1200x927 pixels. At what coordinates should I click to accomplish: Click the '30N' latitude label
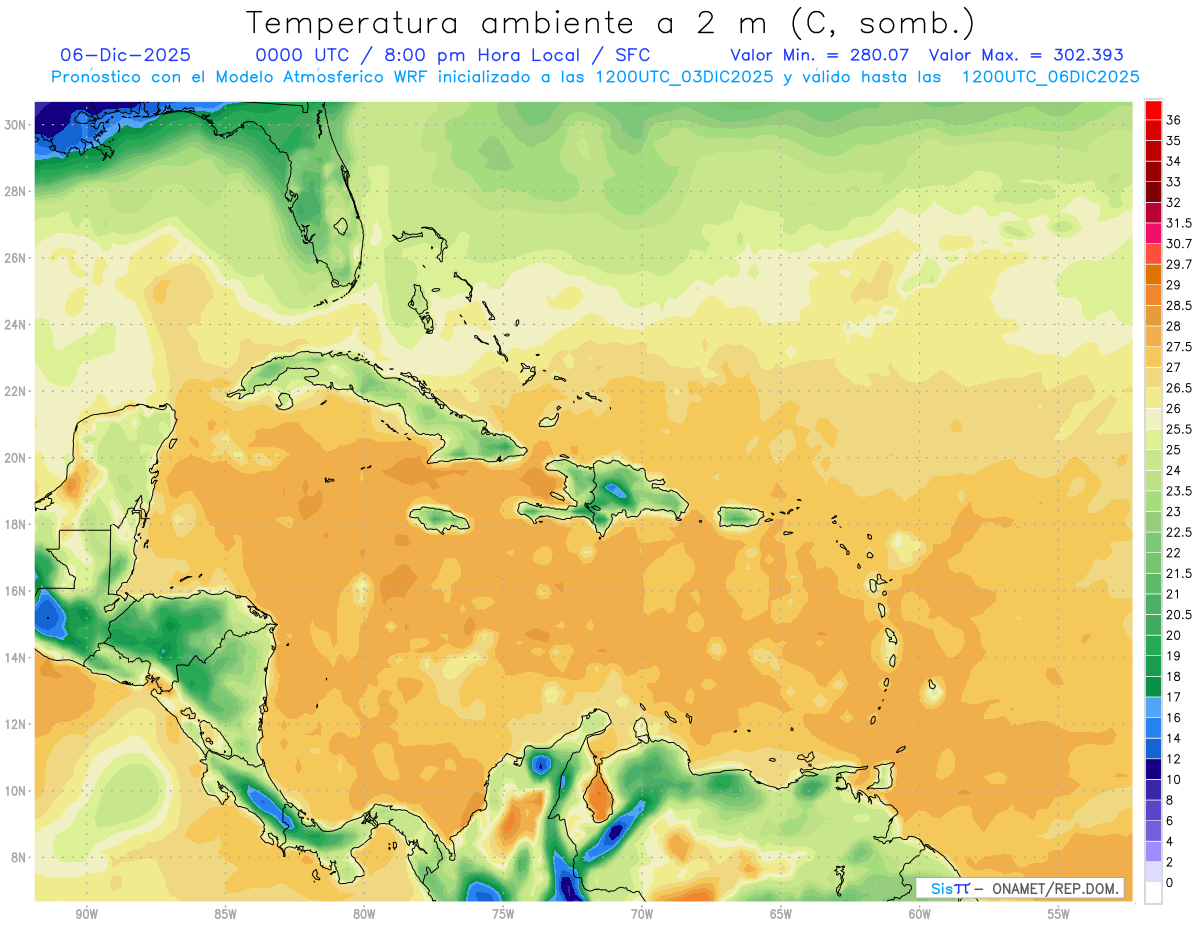[17, 124]
